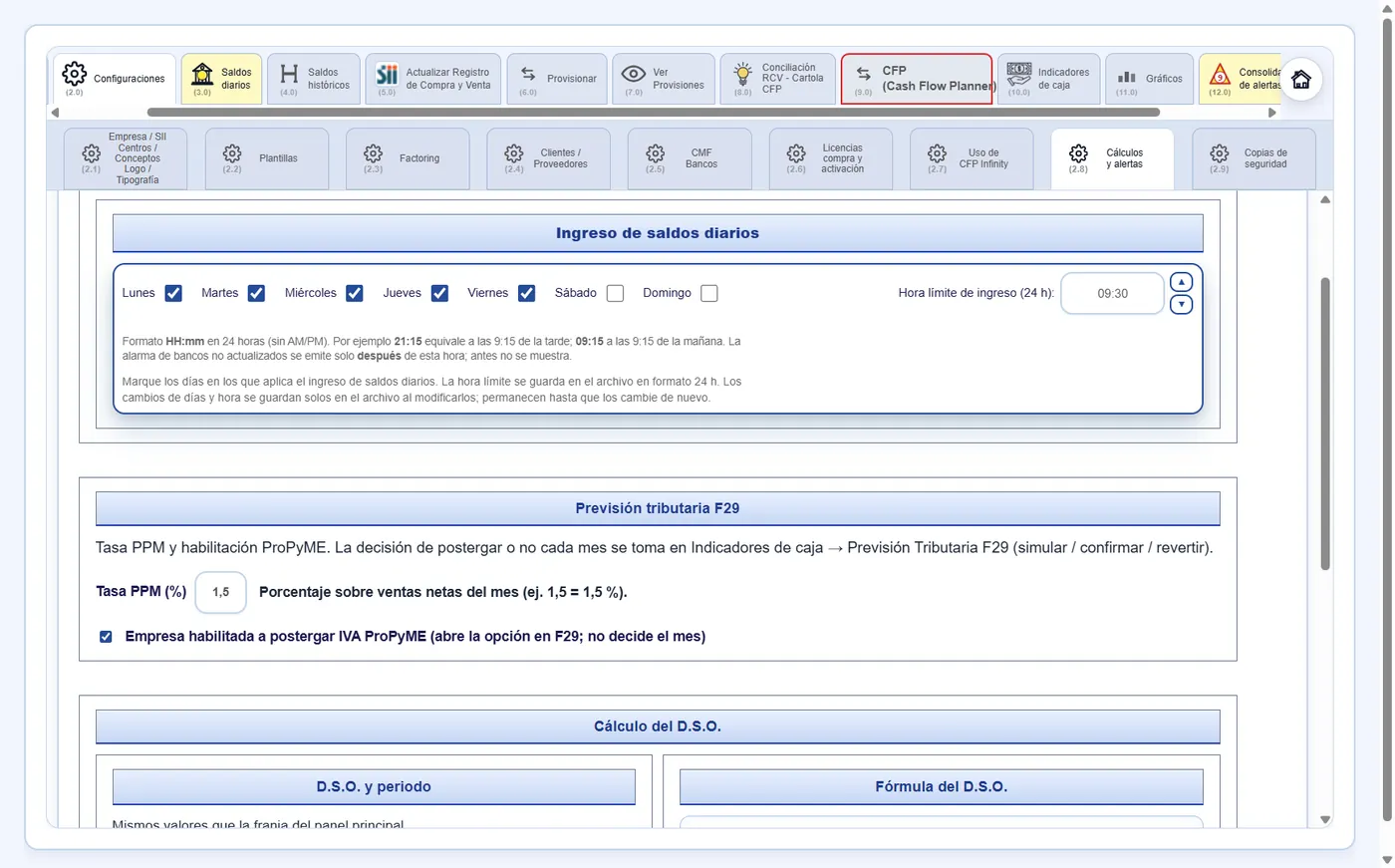Click the home icon button
1395x868 pixels.
pyautogui.click(x=1301, y=80)
